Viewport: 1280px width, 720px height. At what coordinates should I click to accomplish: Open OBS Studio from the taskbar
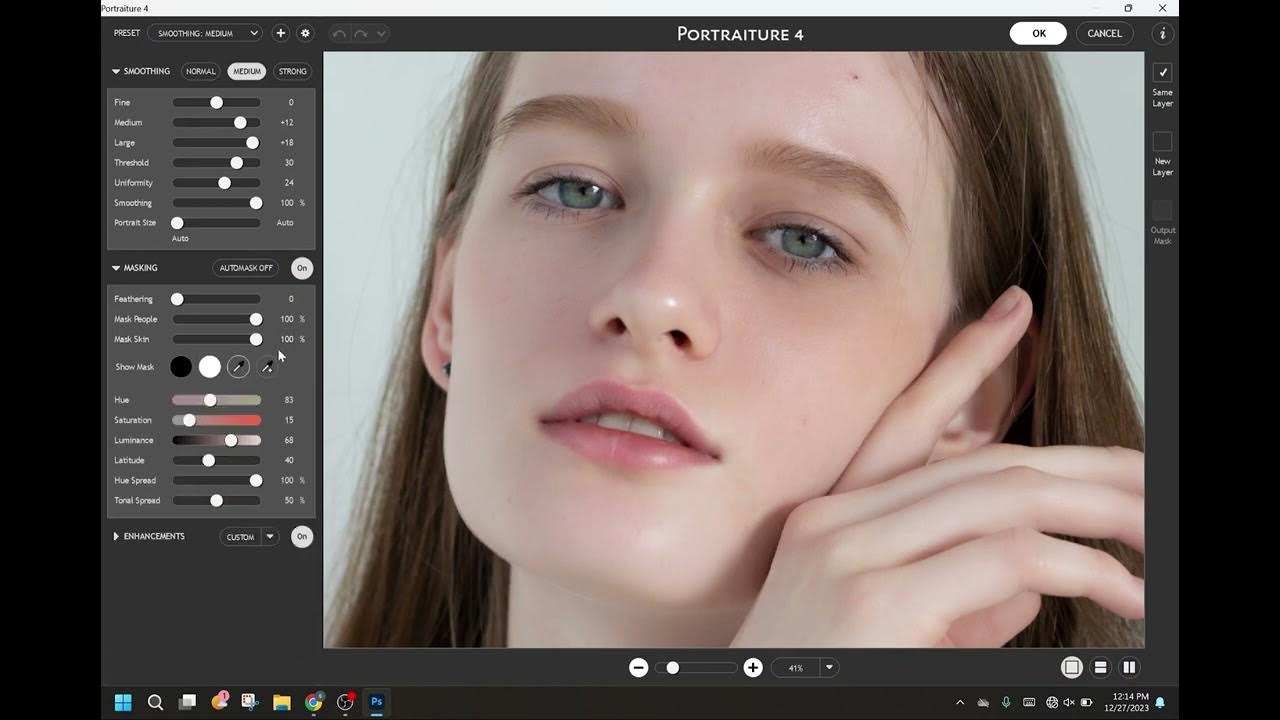pos(346,702)
